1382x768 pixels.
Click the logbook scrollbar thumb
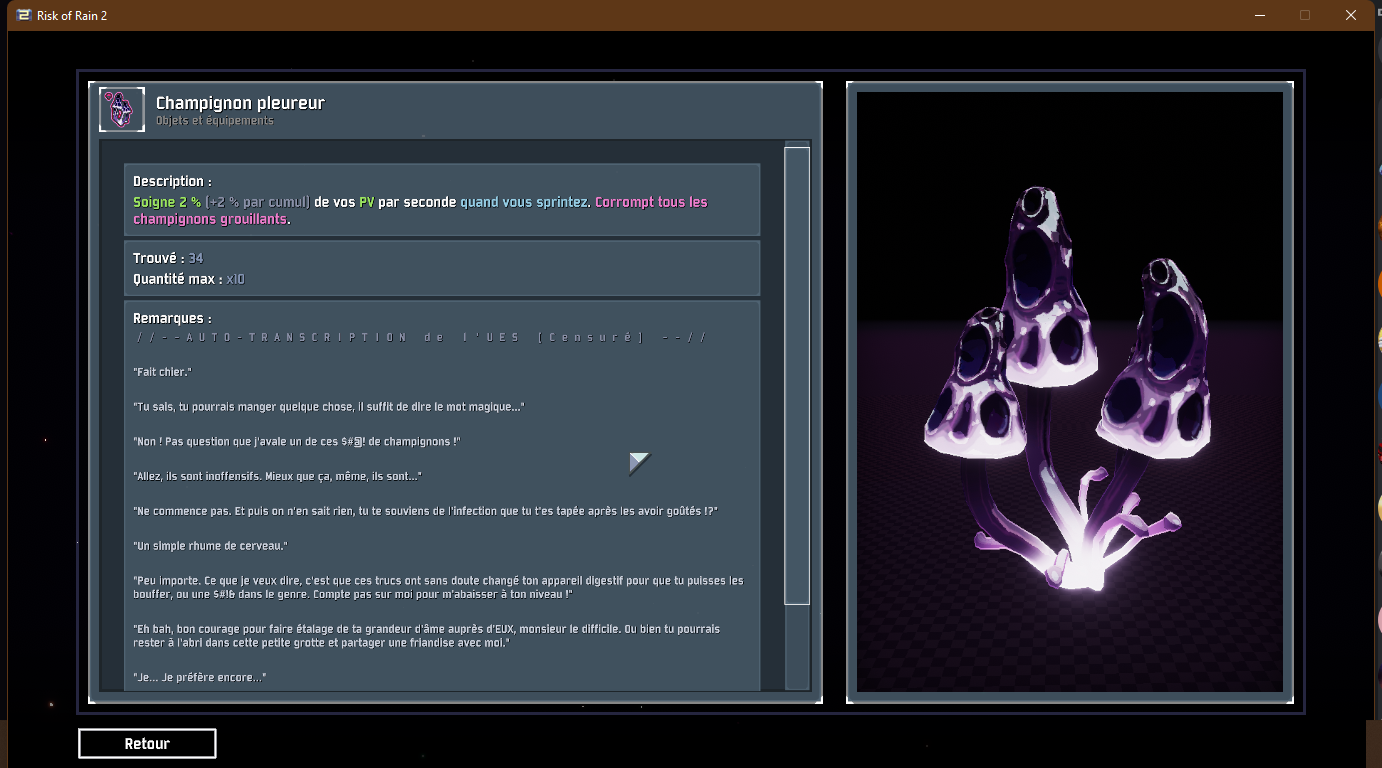pos(797,375)
